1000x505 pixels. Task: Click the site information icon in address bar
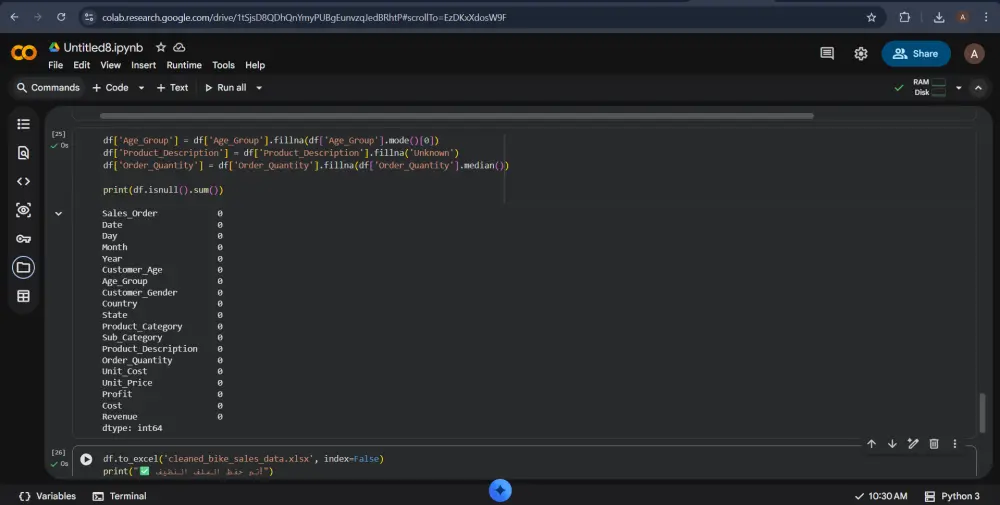point(89,17)
